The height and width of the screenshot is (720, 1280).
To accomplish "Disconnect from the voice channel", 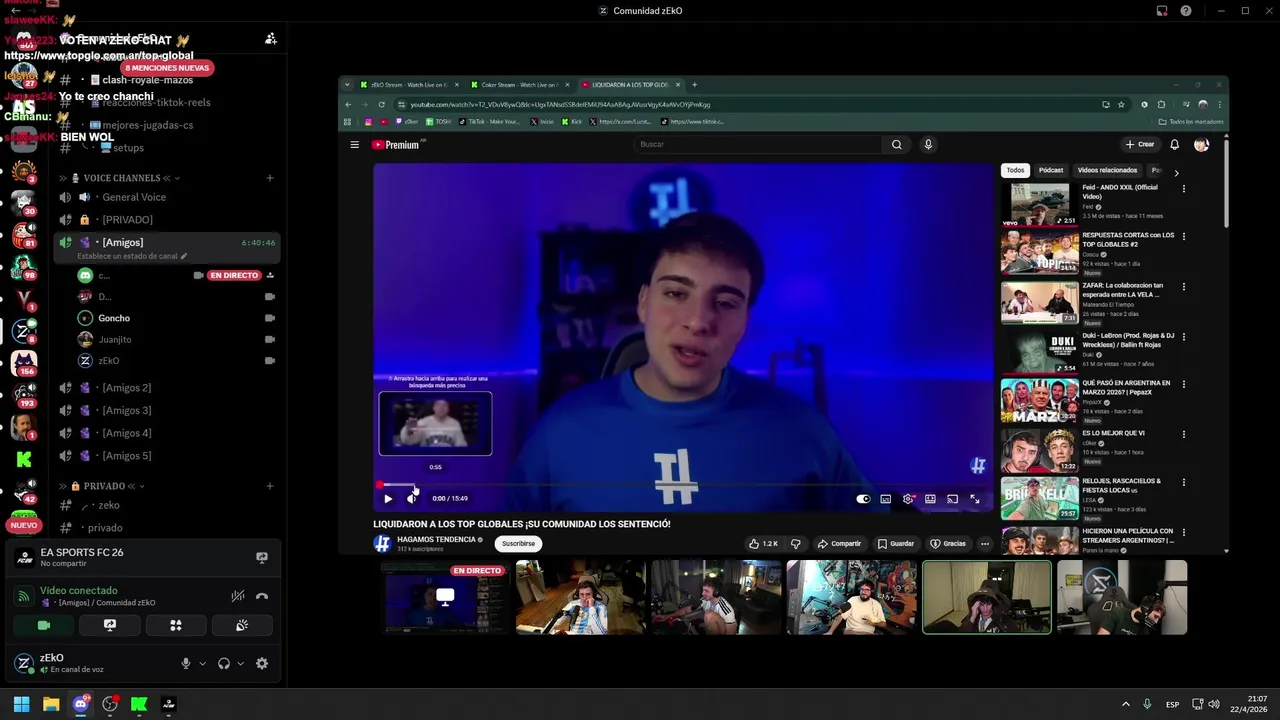I will 262,596.
